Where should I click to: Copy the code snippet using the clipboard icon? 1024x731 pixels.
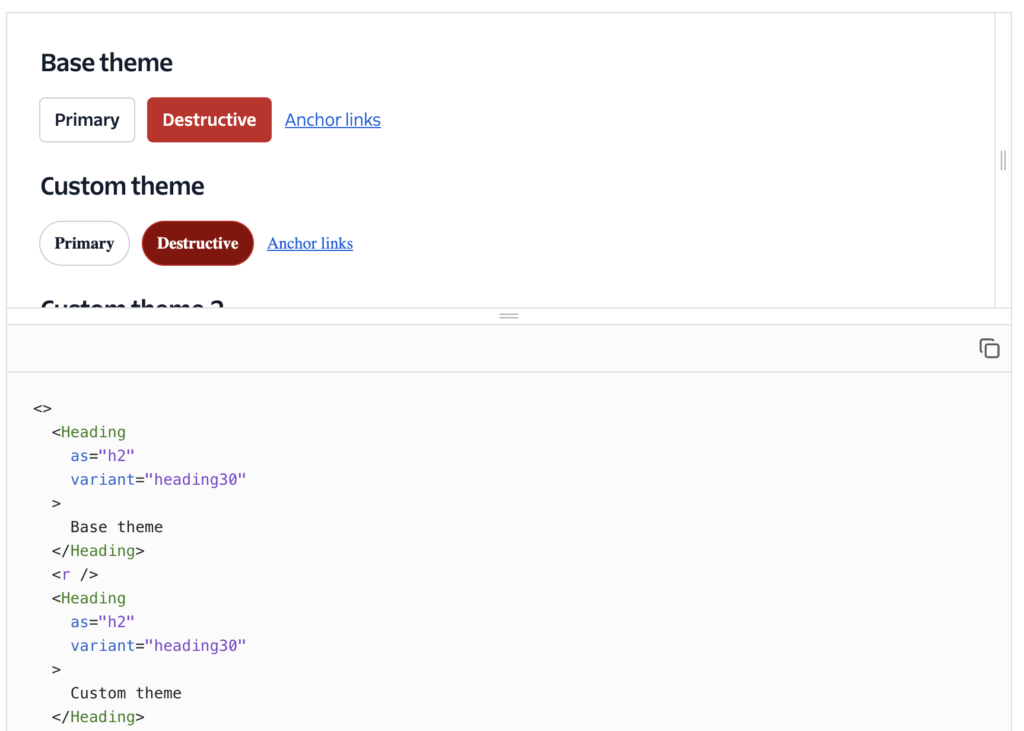pos(989,348)
